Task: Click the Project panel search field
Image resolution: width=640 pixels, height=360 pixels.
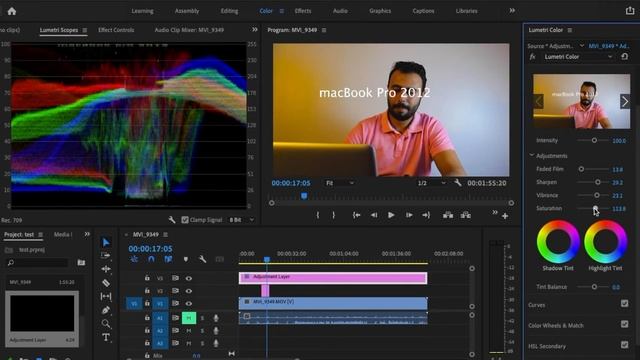Action: [38, 262]
